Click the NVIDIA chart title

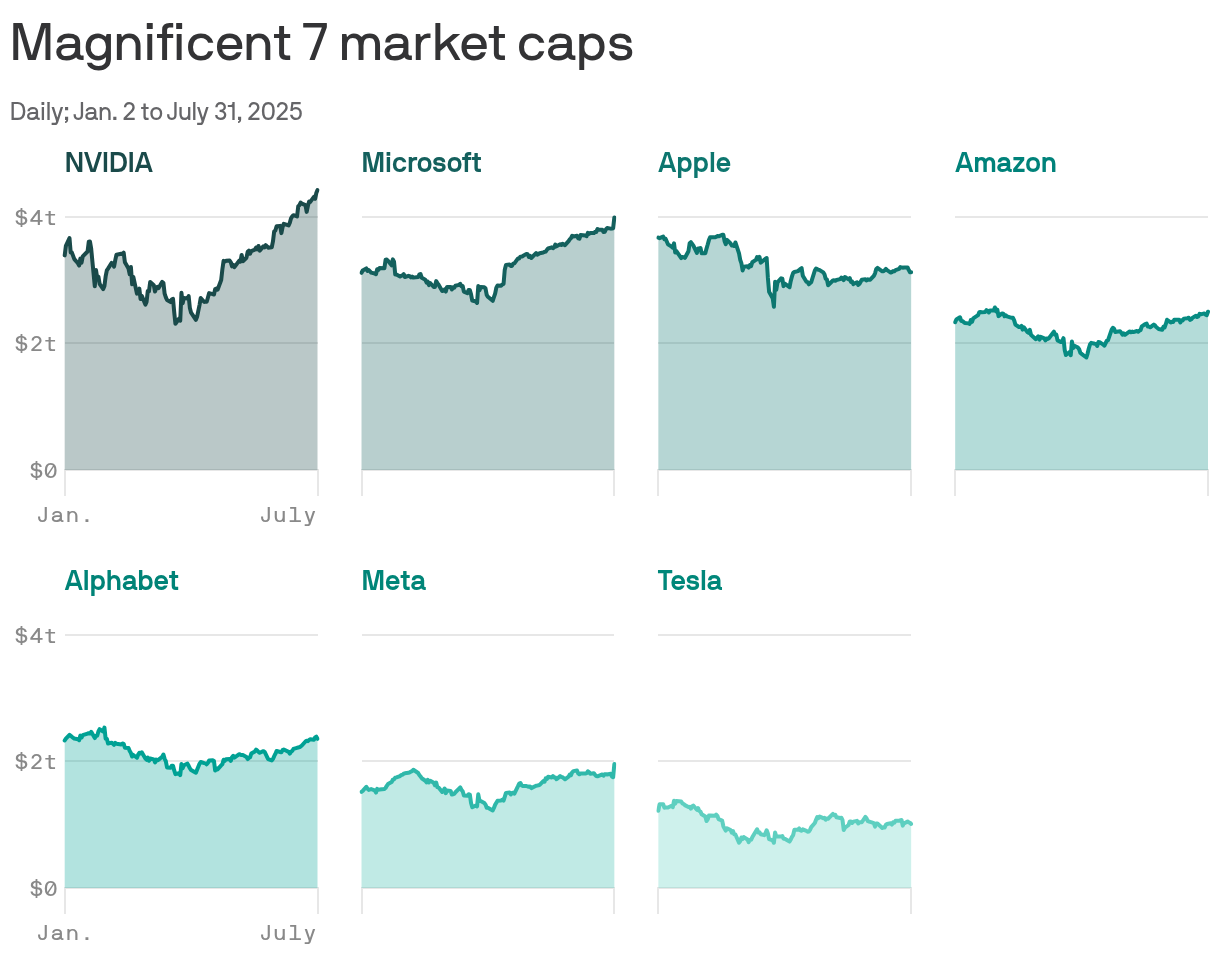[x=109, y=163]
